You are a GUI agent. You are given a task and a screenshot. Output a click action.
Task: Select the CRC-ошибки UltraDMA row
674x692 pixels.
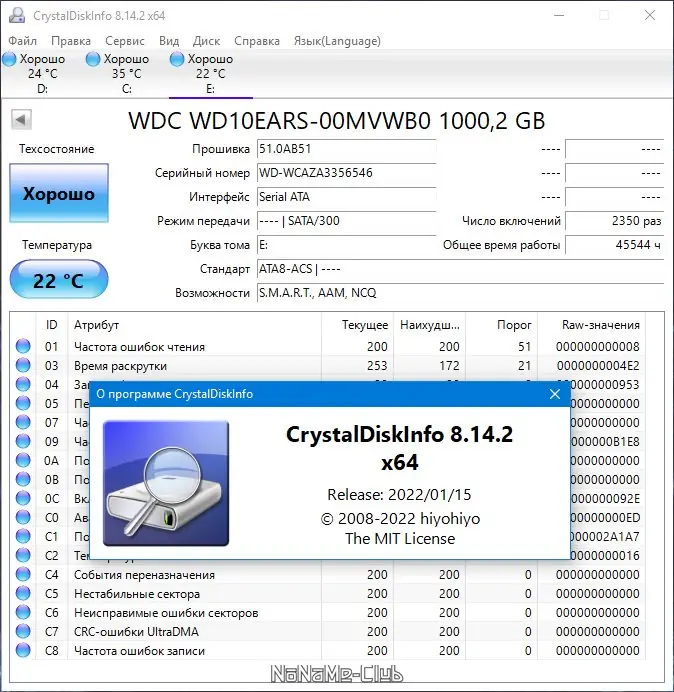(x=327, y=631)
